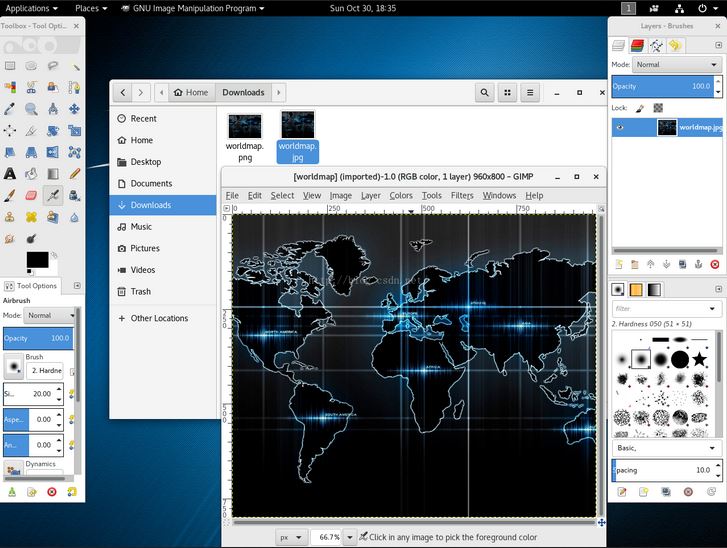Toggle Lock pixels brush icon in Layers

point(640,108)
